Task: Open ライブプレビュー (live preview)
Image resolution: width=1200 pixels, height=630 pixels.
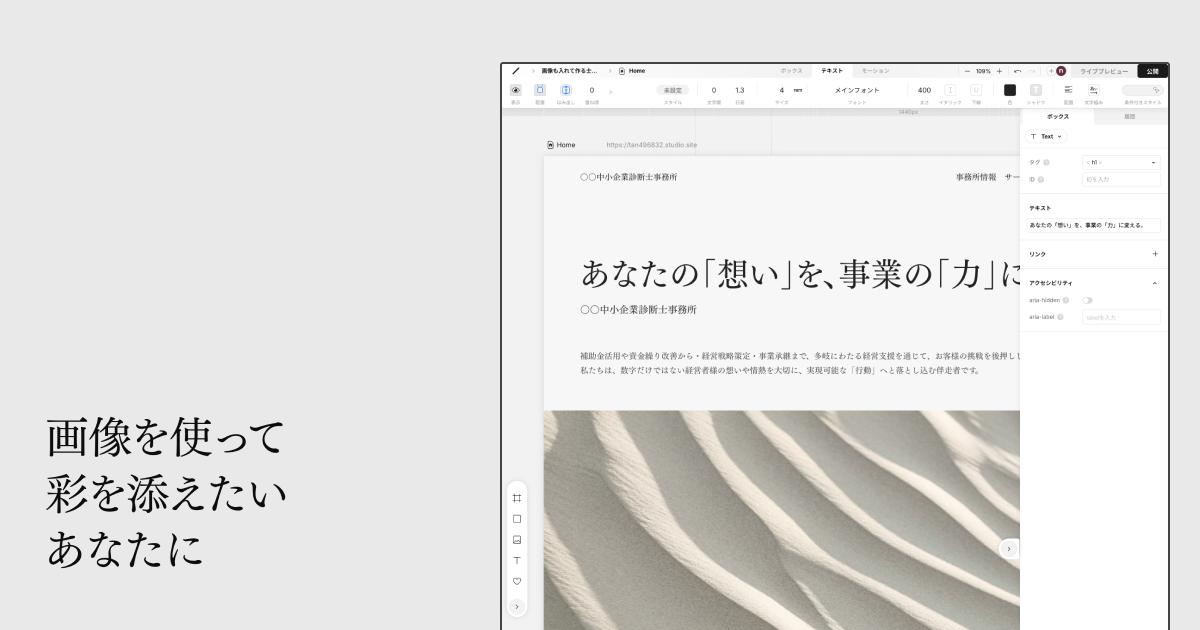Action: tap(1103, 70)
